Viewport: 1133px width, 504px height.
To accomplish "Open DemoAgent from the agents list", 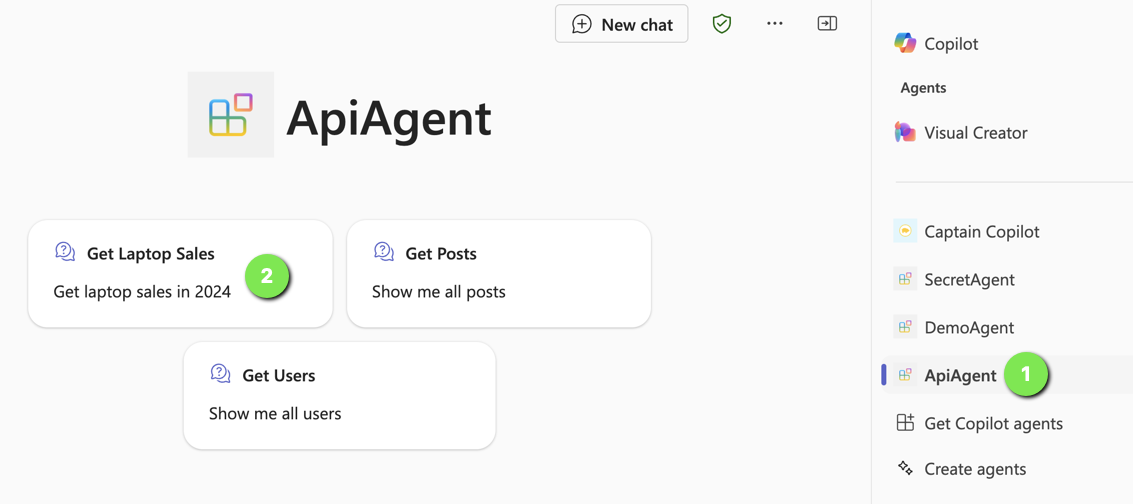I will (x=968, y=327).
